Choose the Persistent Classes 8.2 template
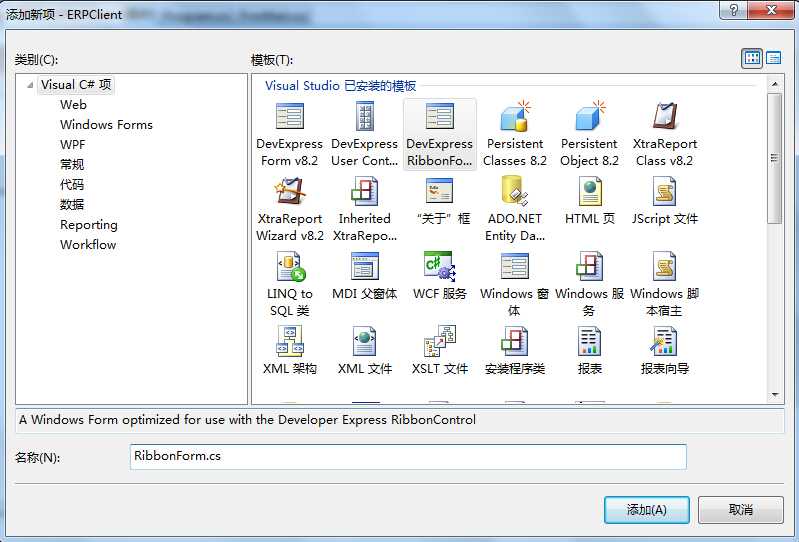The width and height of the screenshot is (799, 542). coord(515,135)
